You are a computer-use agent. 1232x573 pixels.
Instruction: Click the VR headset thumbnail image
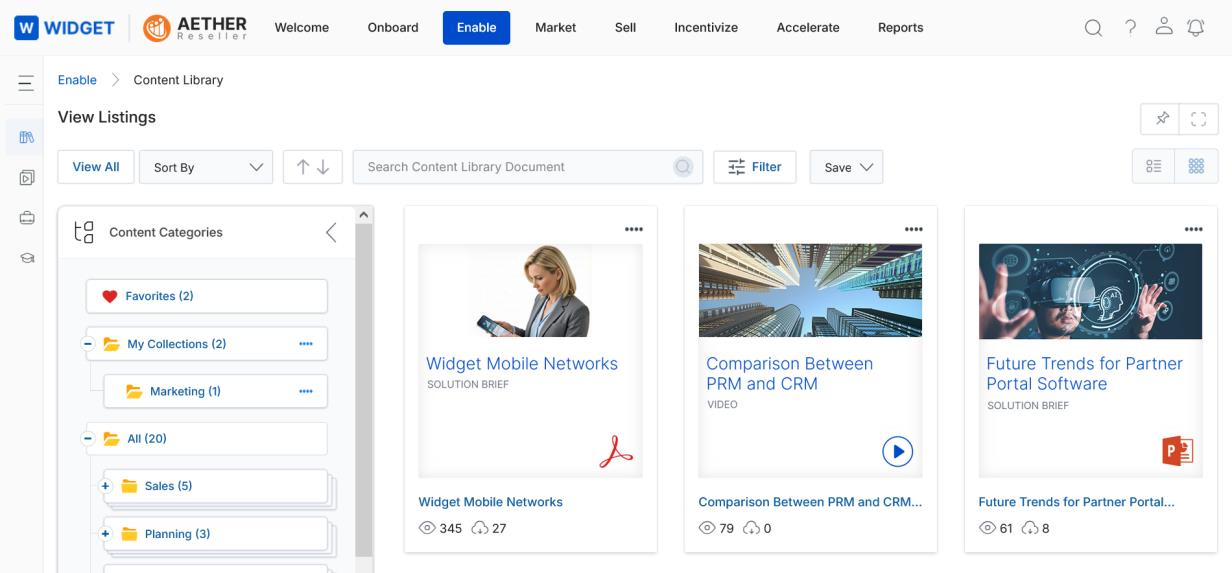pyautogui.click(x=1090, y=290)
